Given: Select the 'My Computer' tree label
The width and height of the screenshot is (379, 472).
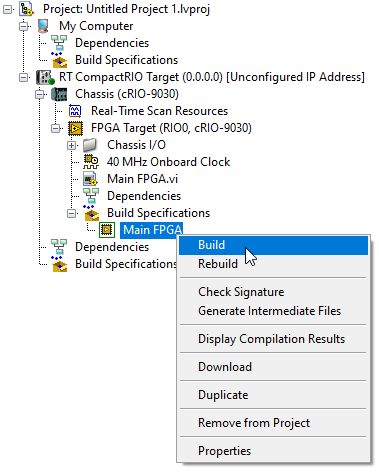Looking at the screenshot, I should tap(96, 26).
